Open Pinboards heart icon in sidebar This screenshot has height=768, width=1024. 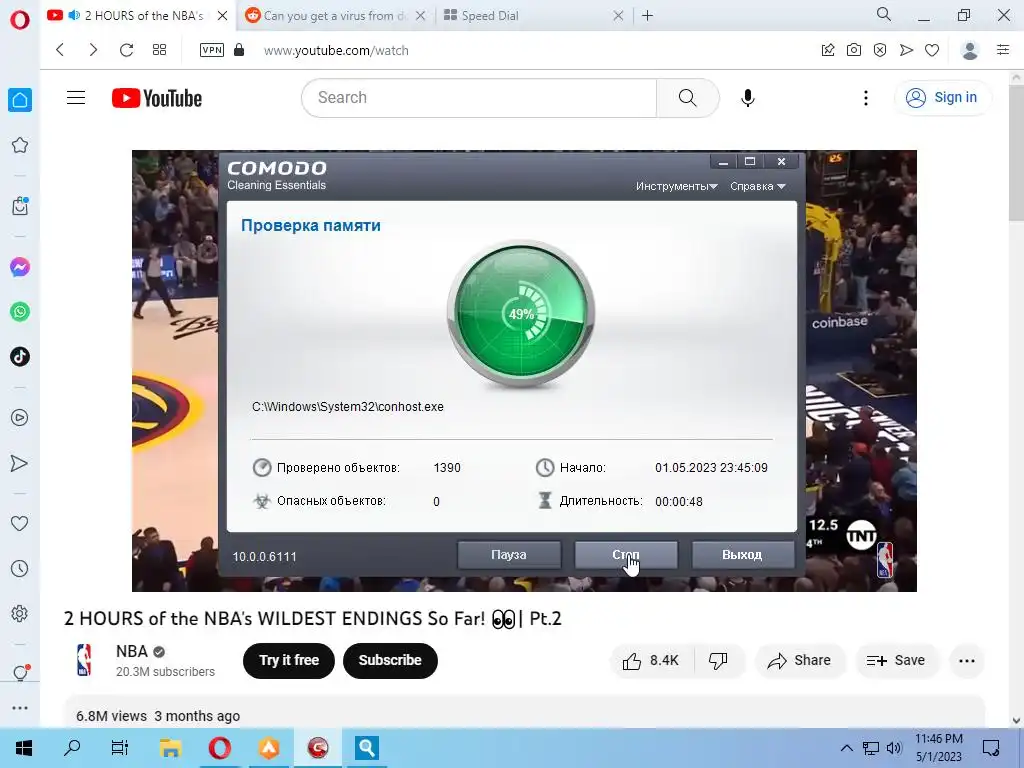click(x=20, y=523)
